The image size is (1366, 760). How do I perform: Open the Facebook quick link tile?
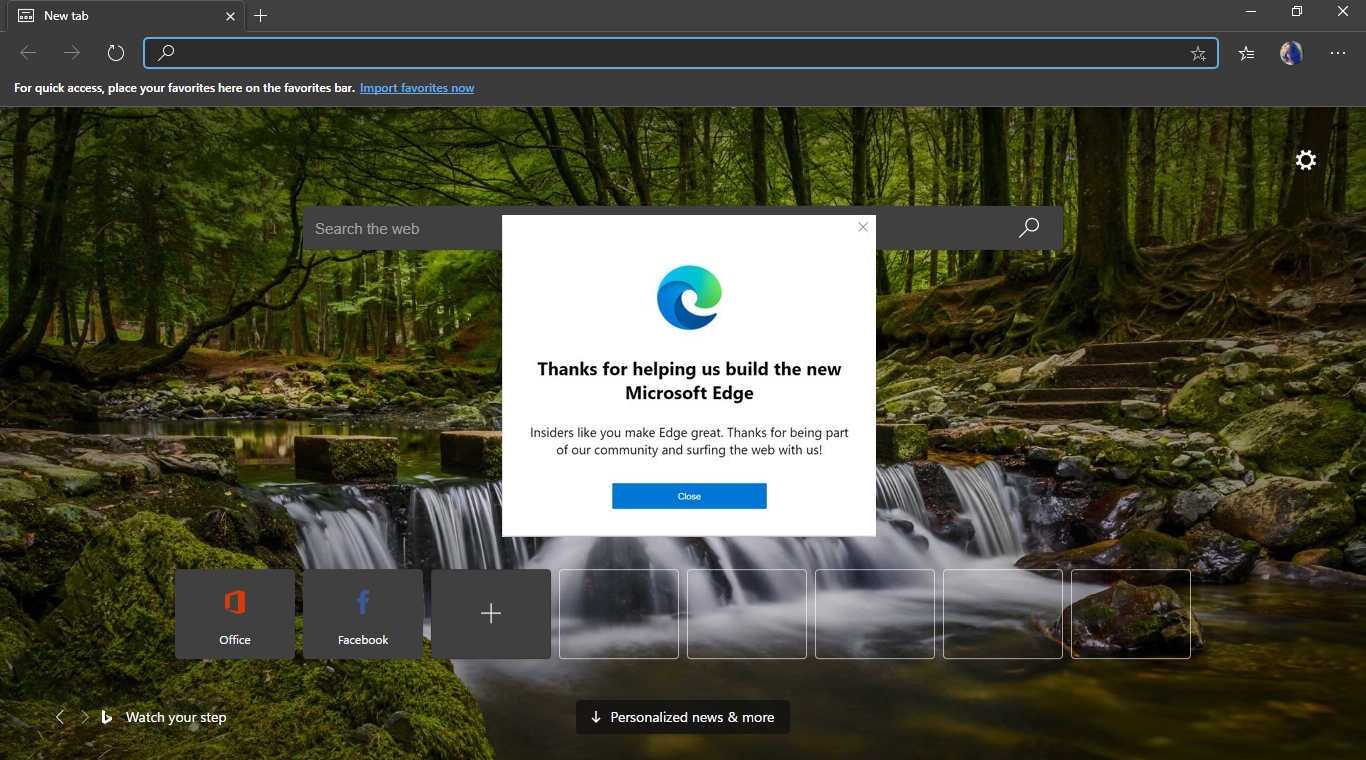(363, 614)
